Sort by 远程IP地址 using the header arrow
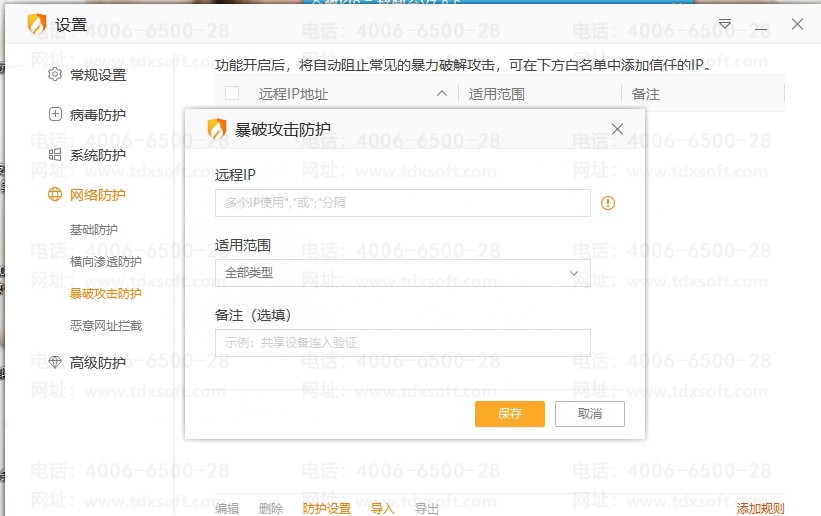Viewport: 821px width, 516px height. tap(442, 93)
